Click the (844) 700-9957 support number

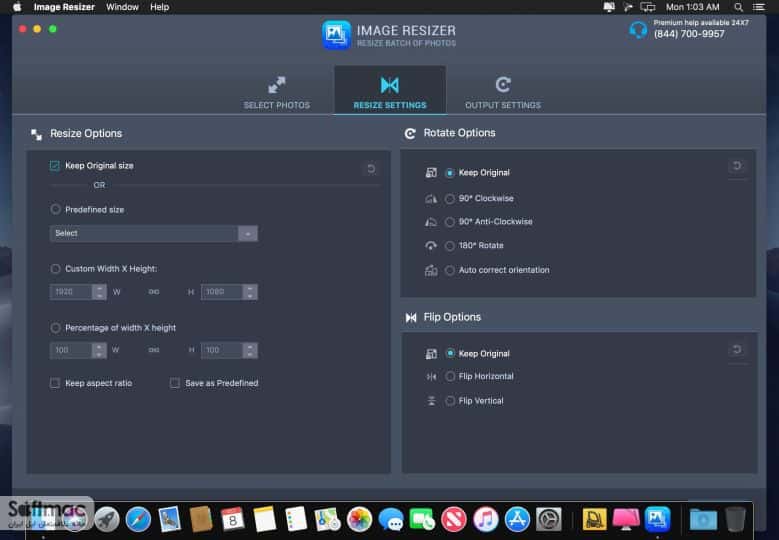click(689, 34)
